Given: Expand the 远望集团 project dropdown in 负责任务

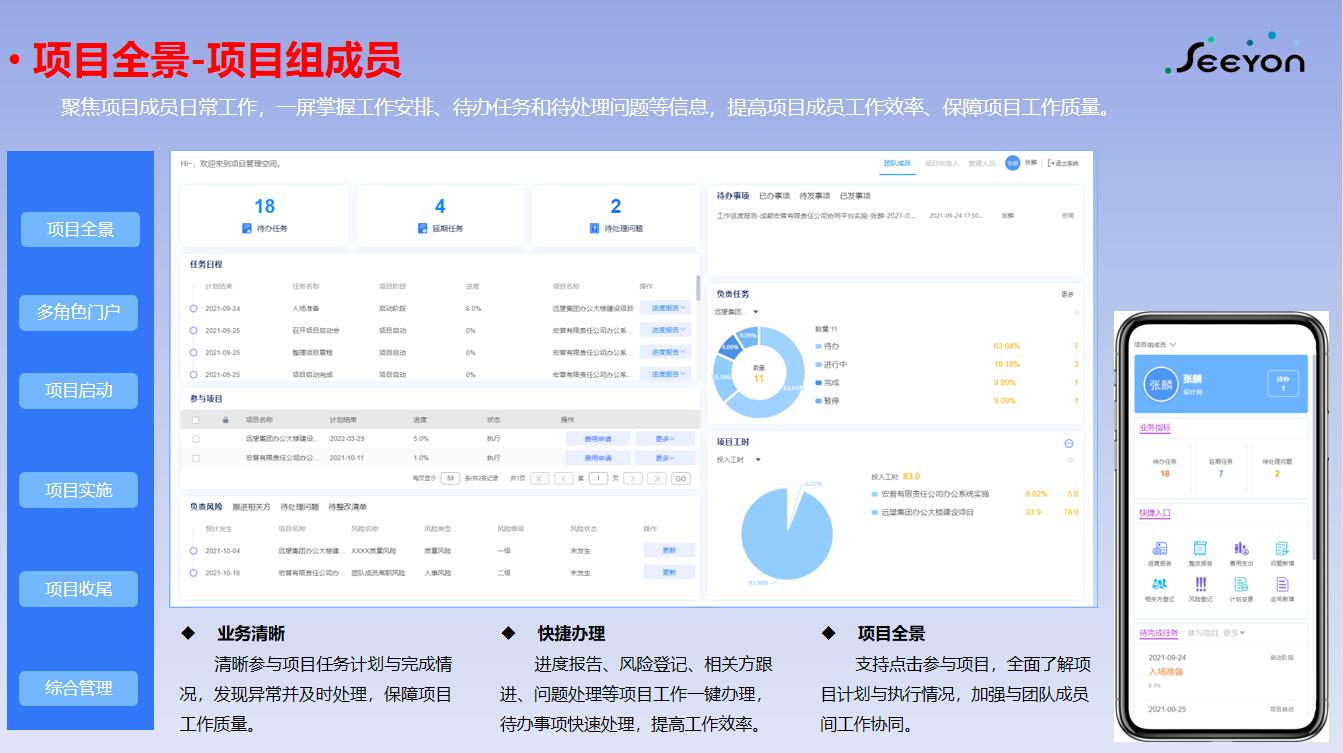Looking at the screenshot, I should coord(755,312).
